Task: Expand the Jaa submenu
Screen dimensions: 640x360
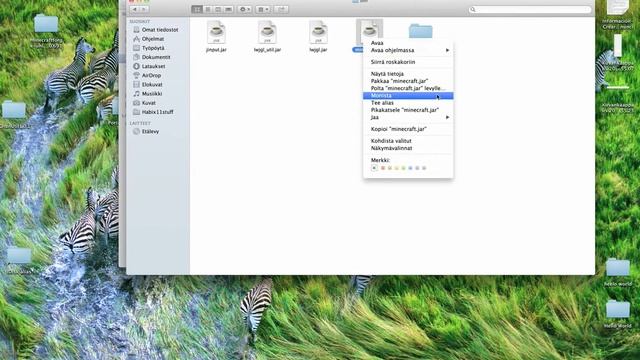Action: click(408, 117)
